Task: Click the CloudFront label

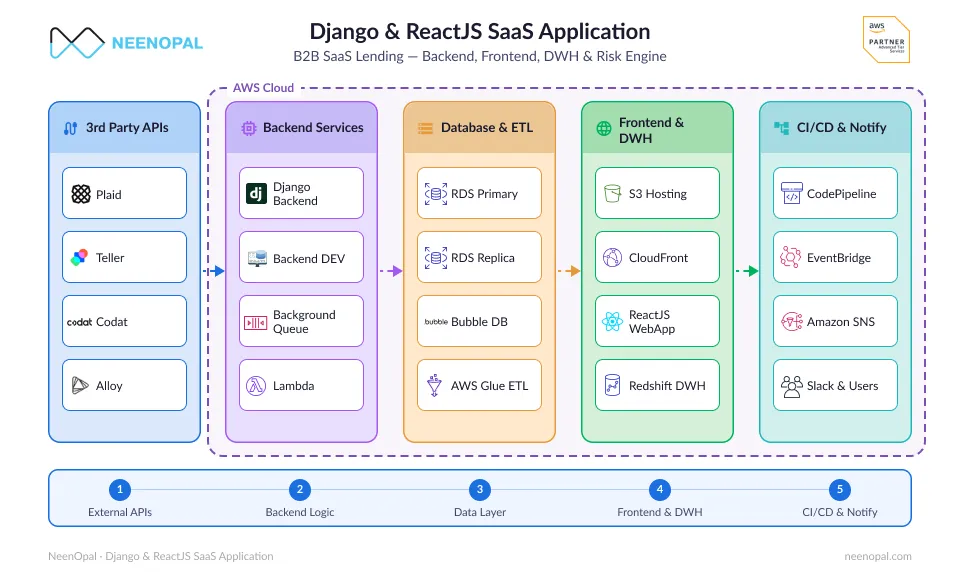Action: click(x=658, y=258)
